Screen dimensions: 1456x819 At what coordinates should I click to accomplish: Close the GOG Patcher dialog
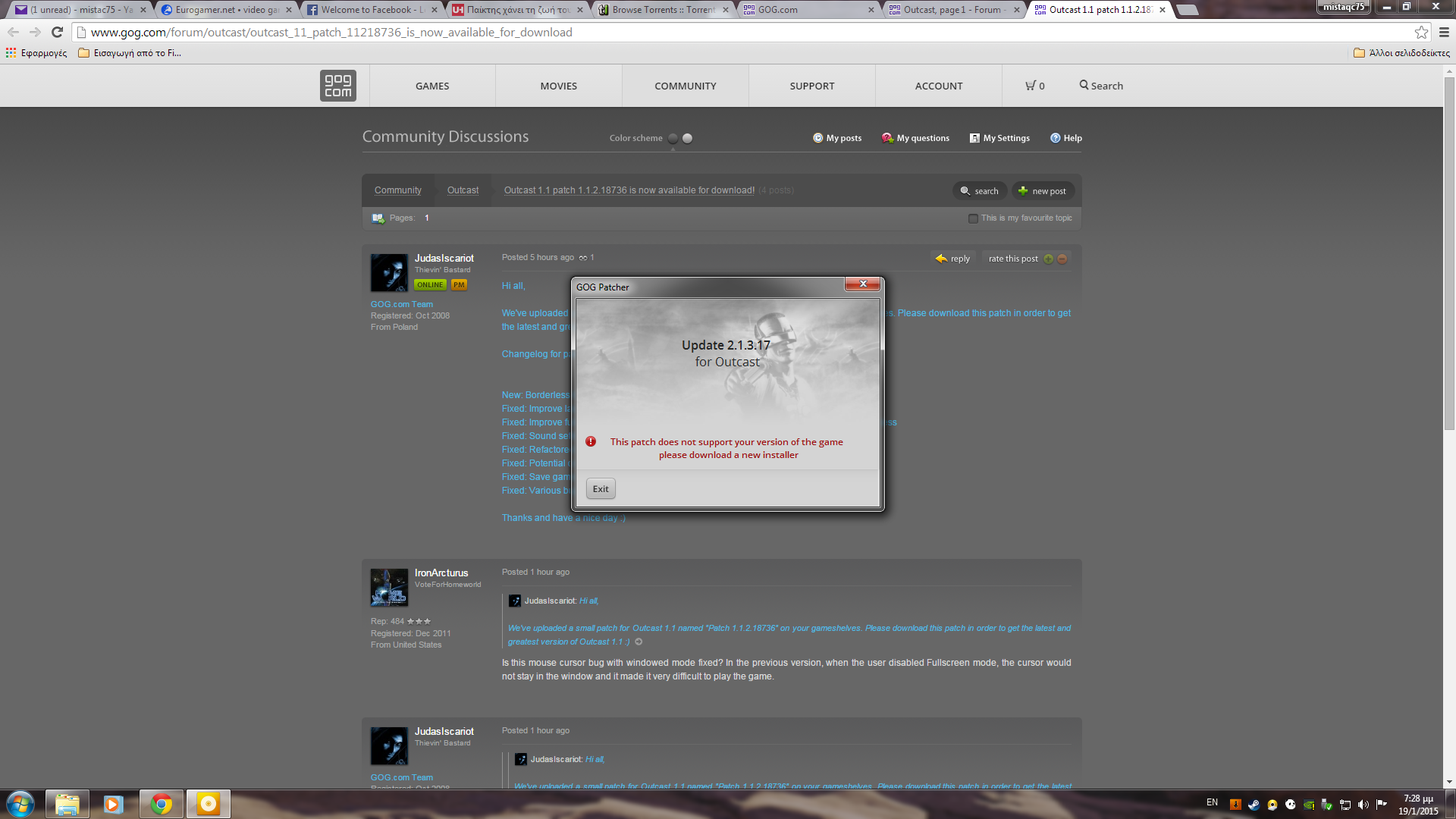pos(862,284)
